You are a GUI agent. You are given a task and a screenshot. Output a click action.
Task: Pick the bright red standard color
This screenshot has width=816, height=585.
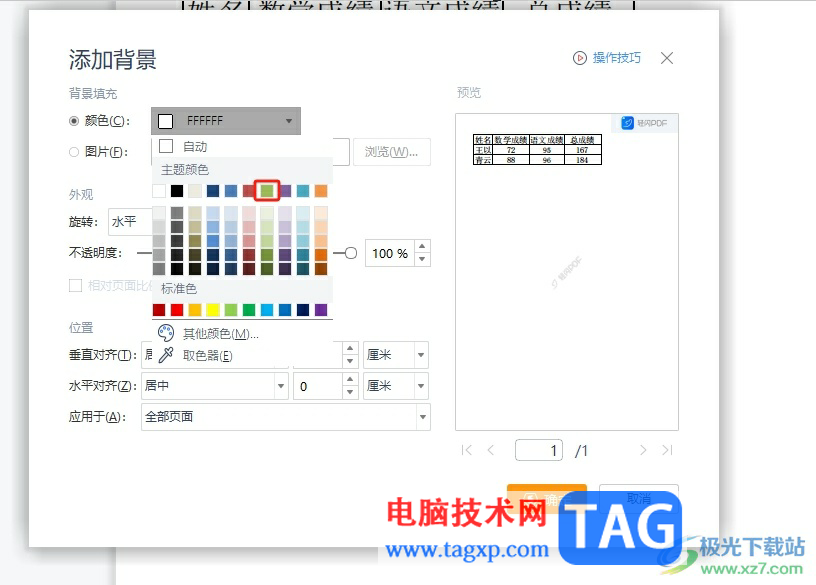tap(177, 310)
